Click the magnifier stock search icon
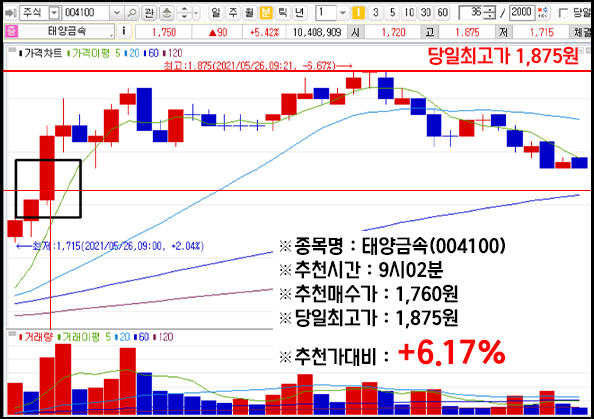The image size is (594, 419). pos(131,13)
